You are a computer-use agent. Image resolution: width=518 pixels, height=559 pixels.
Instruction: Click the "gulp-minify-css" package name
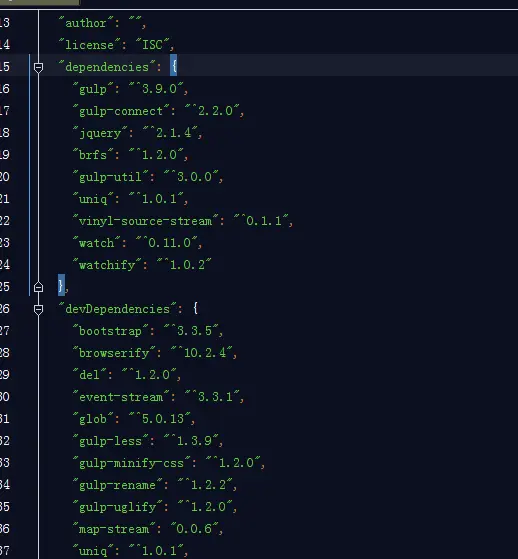132,463
